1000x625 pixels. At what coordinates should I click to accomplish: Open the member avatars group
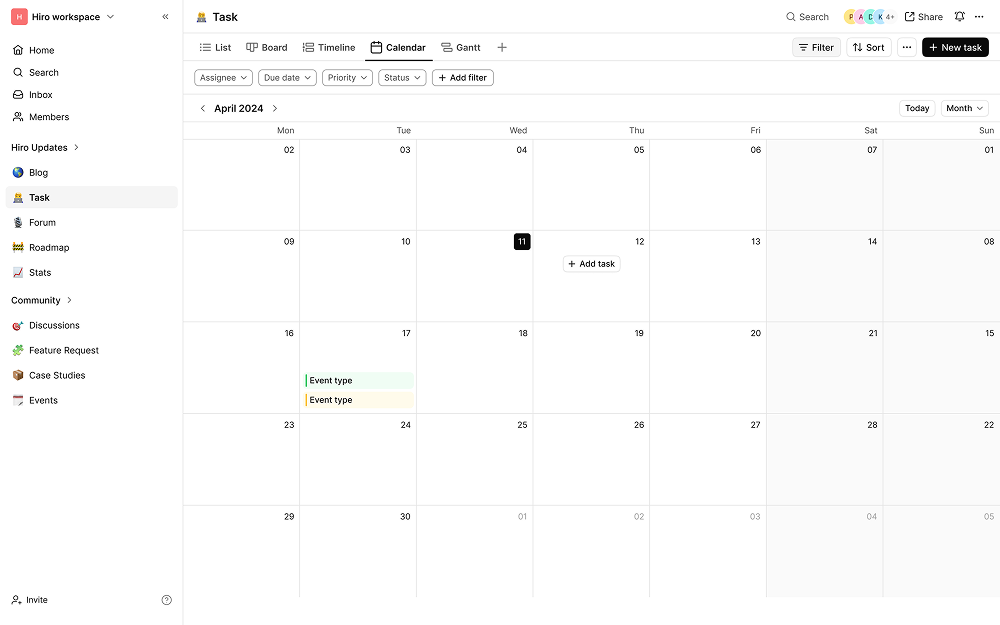coord(869,17)
